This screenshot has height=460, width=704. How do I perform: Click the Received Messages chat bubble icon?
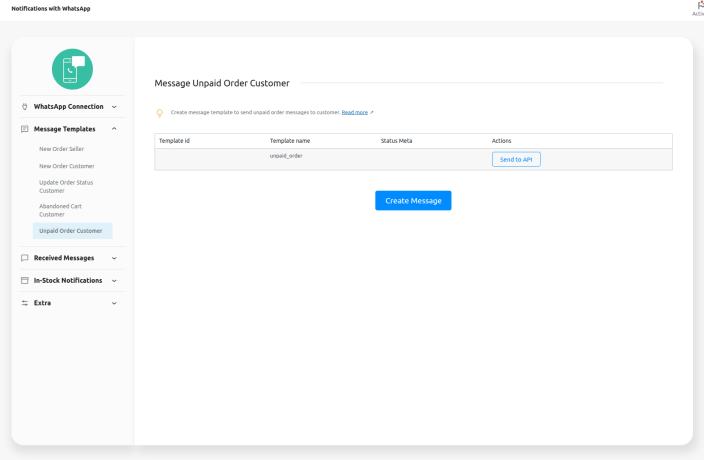pyautogui.click(x=25, y=258)
